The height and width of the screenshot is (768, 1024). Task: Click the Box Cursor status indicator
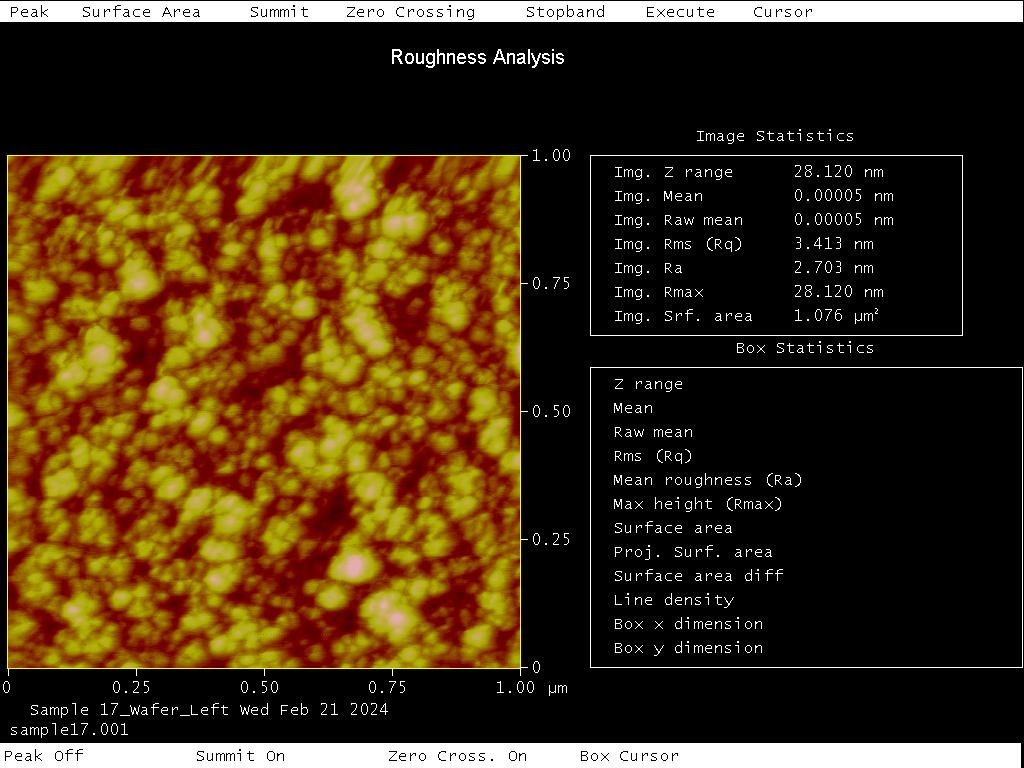629,756
